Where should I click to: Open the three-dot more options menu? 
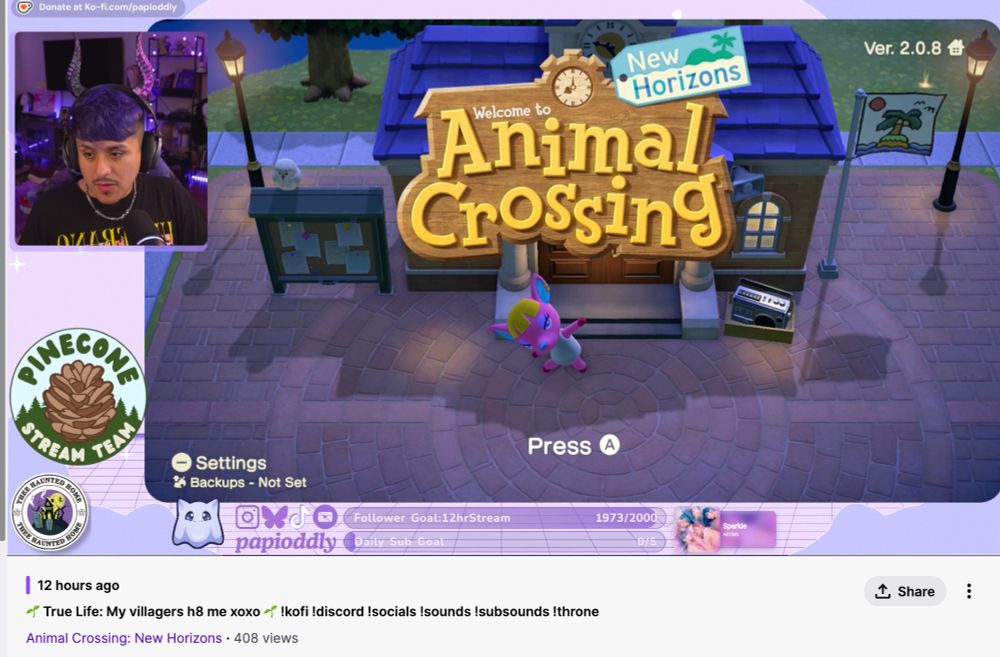(x=968, y=591)
